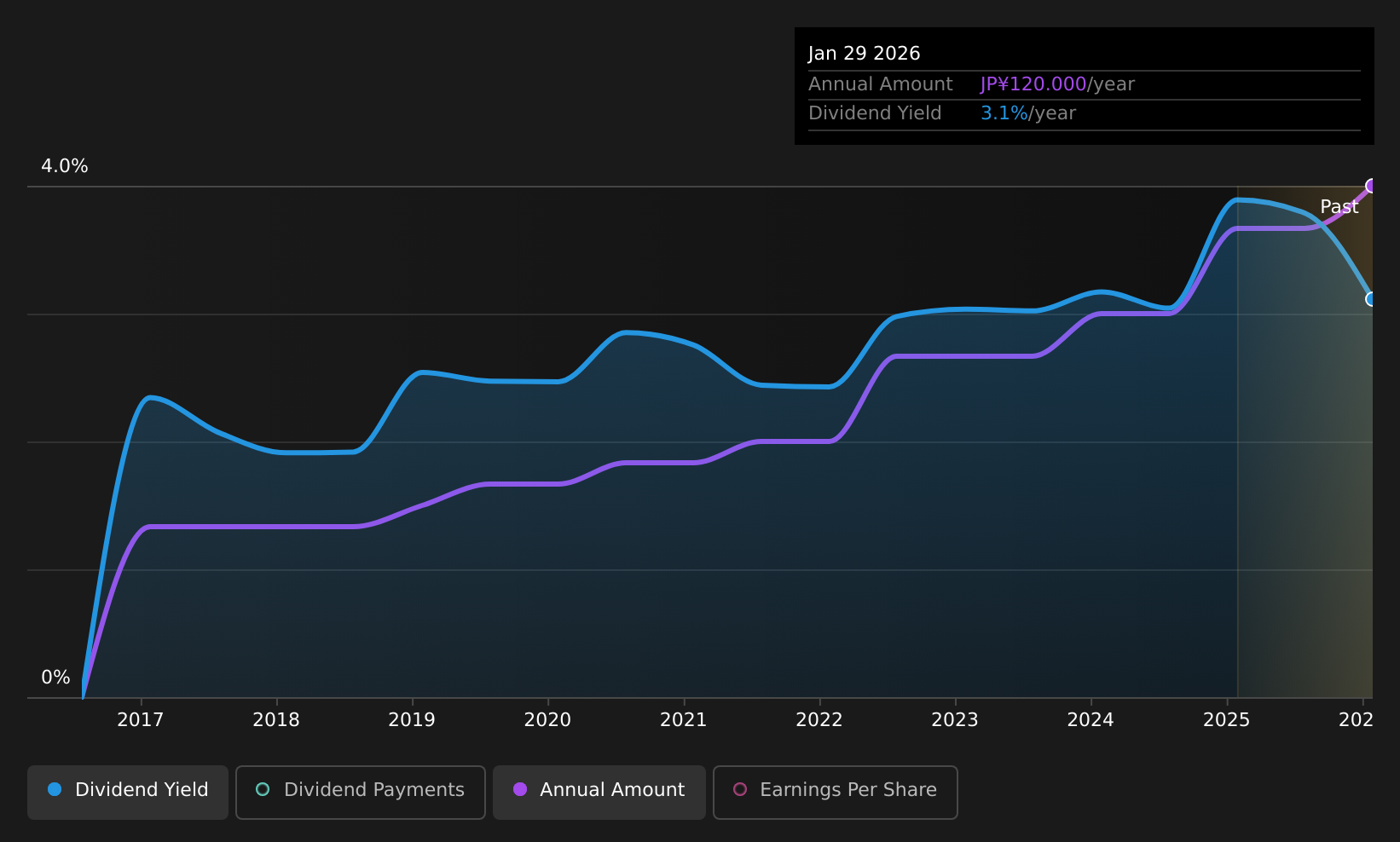Click the 'Past' label on chart
This screenshot has height=842, width=1400.
(x=1339, y=207)
